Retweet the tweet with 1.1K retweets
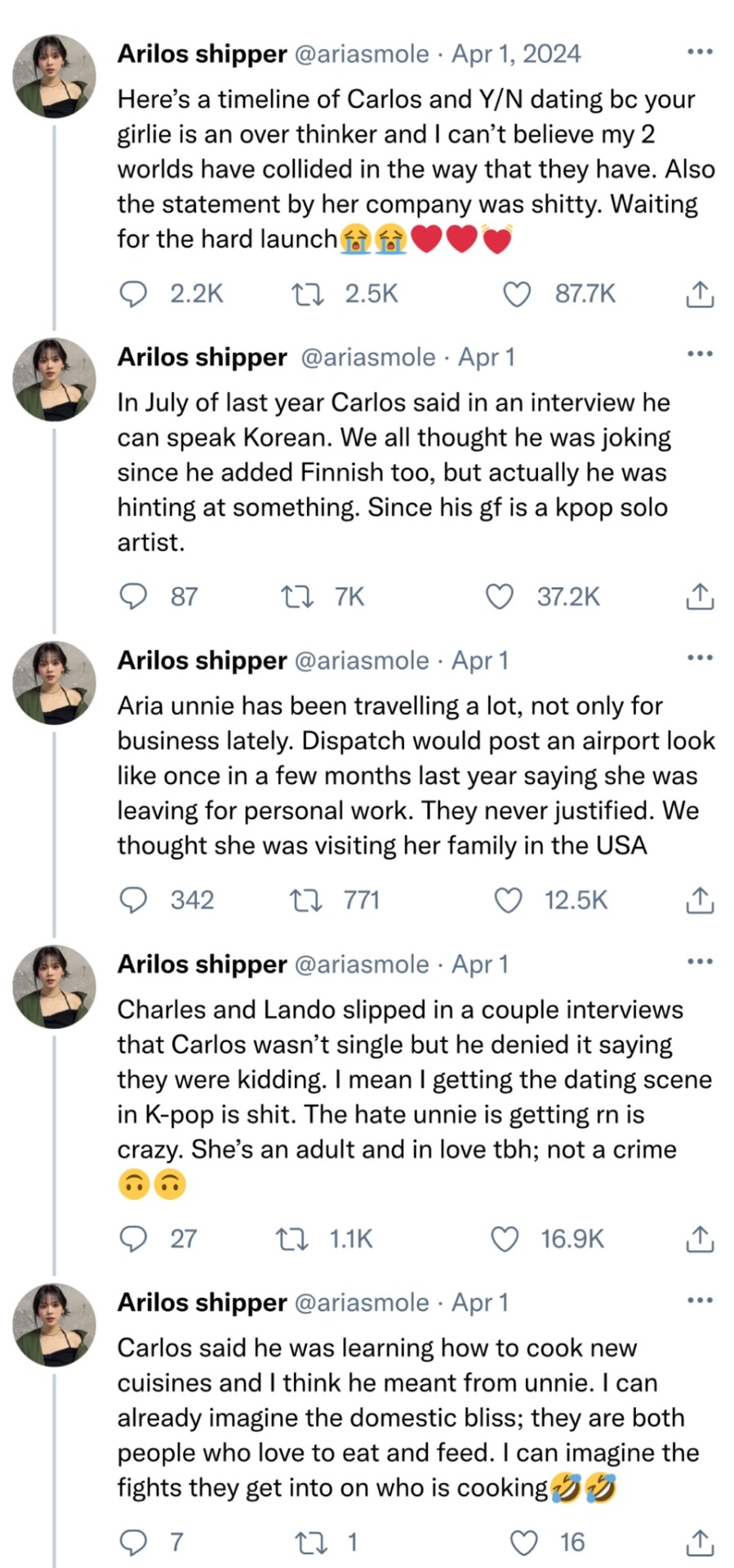Screen dimensions: 734x1568 [x=292, y=1239]
